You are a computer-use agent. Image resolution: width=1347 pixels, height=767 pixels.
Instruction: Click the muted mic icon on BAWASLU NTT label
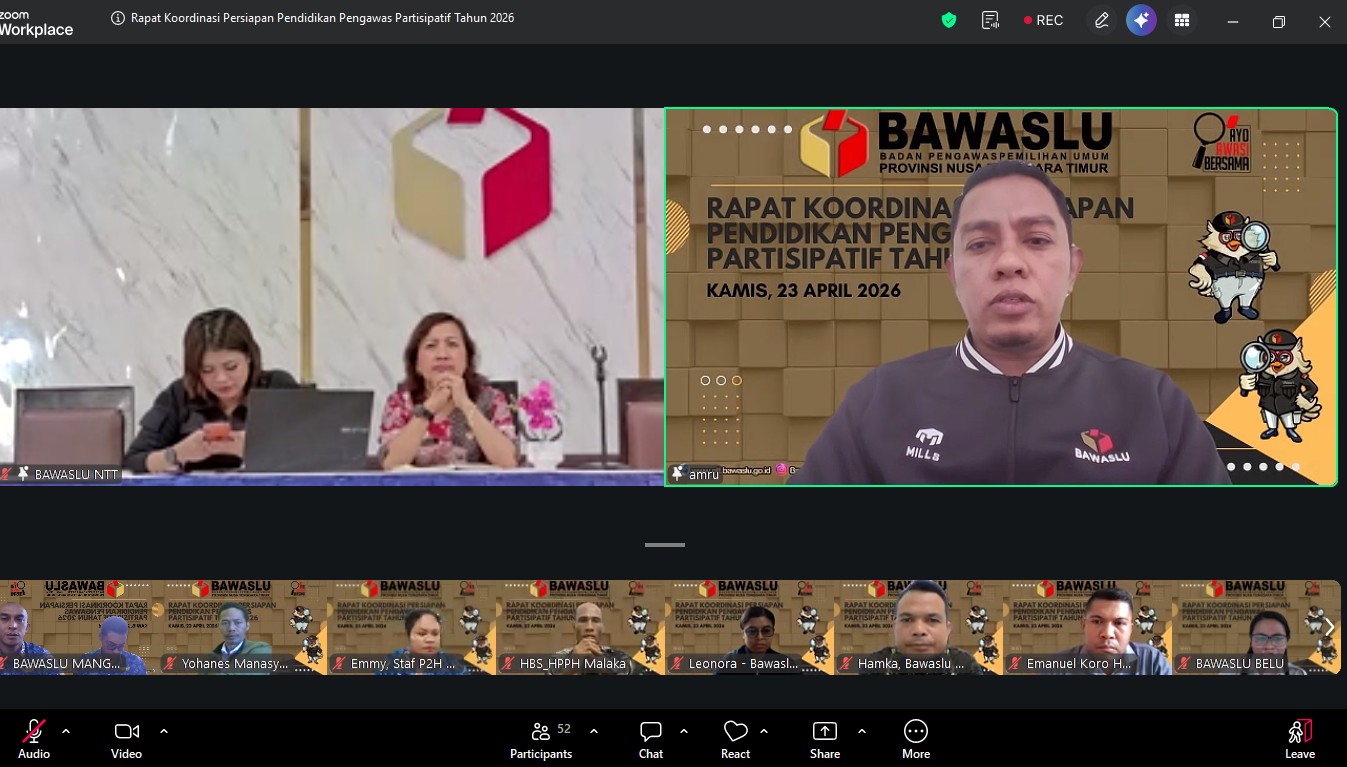pos(6,474)
